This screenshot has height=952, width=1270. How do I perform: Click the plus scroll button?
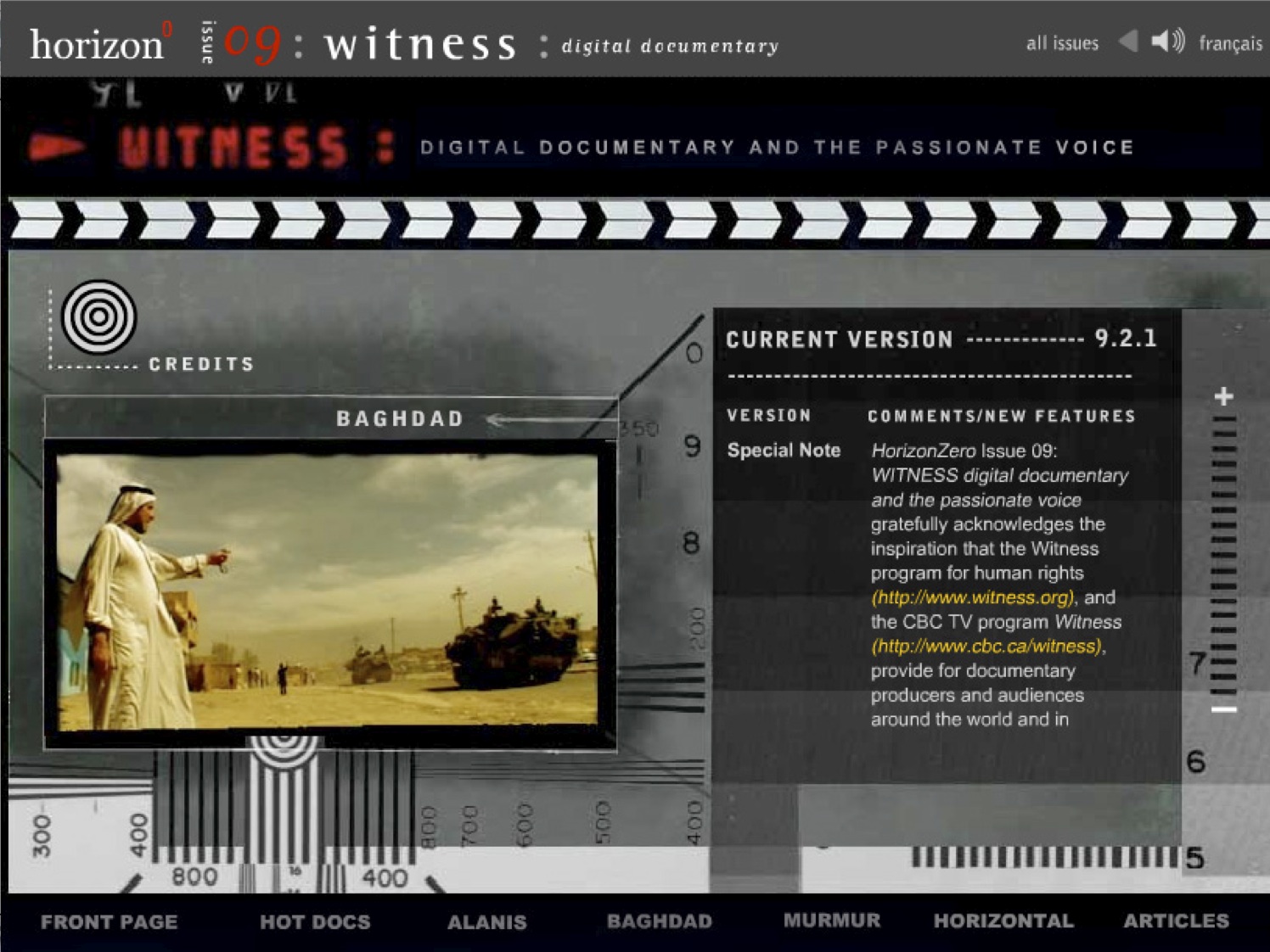pos(1223,396)
